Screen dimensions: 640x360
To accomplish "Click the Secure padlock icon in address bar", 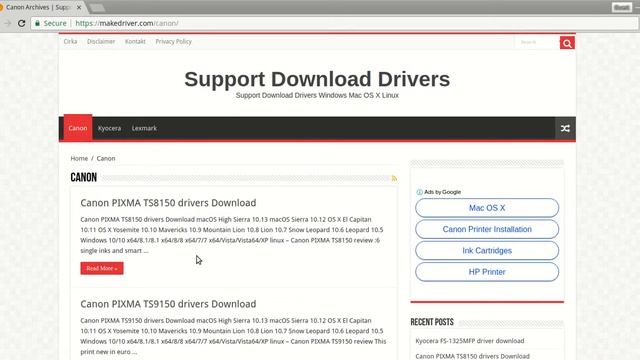I will [38, 24].
